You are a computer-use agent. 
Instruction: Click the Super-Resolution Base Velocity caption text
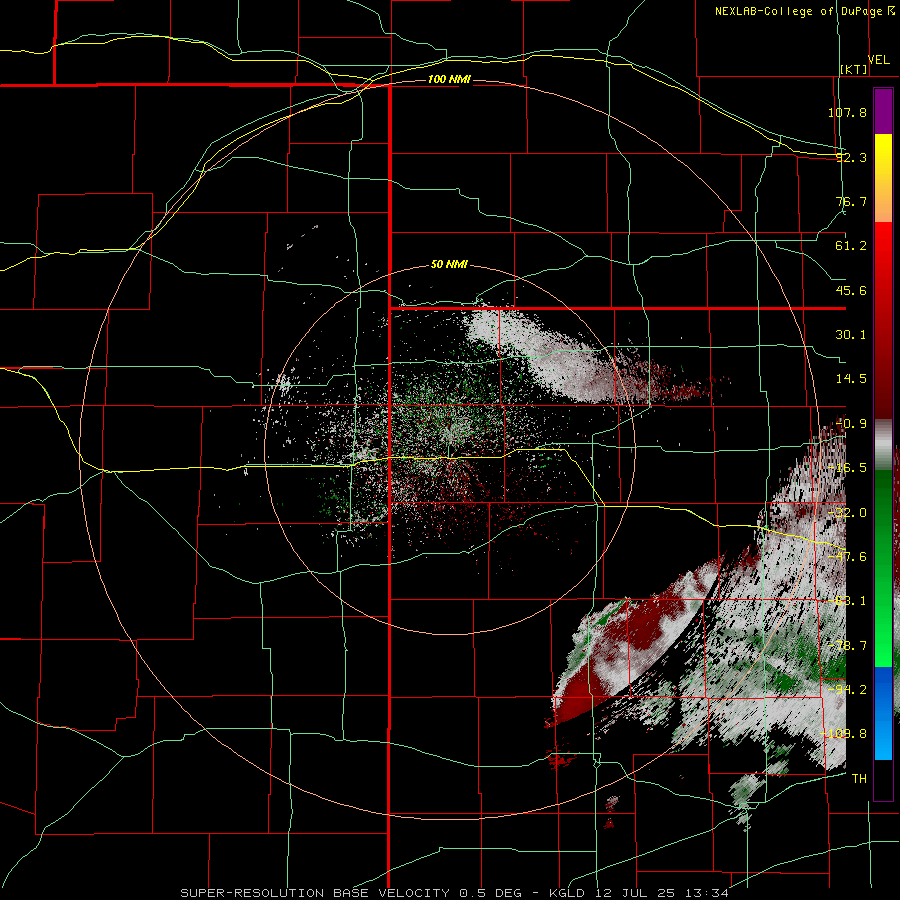pyautogui.click(x=455, y=893)
